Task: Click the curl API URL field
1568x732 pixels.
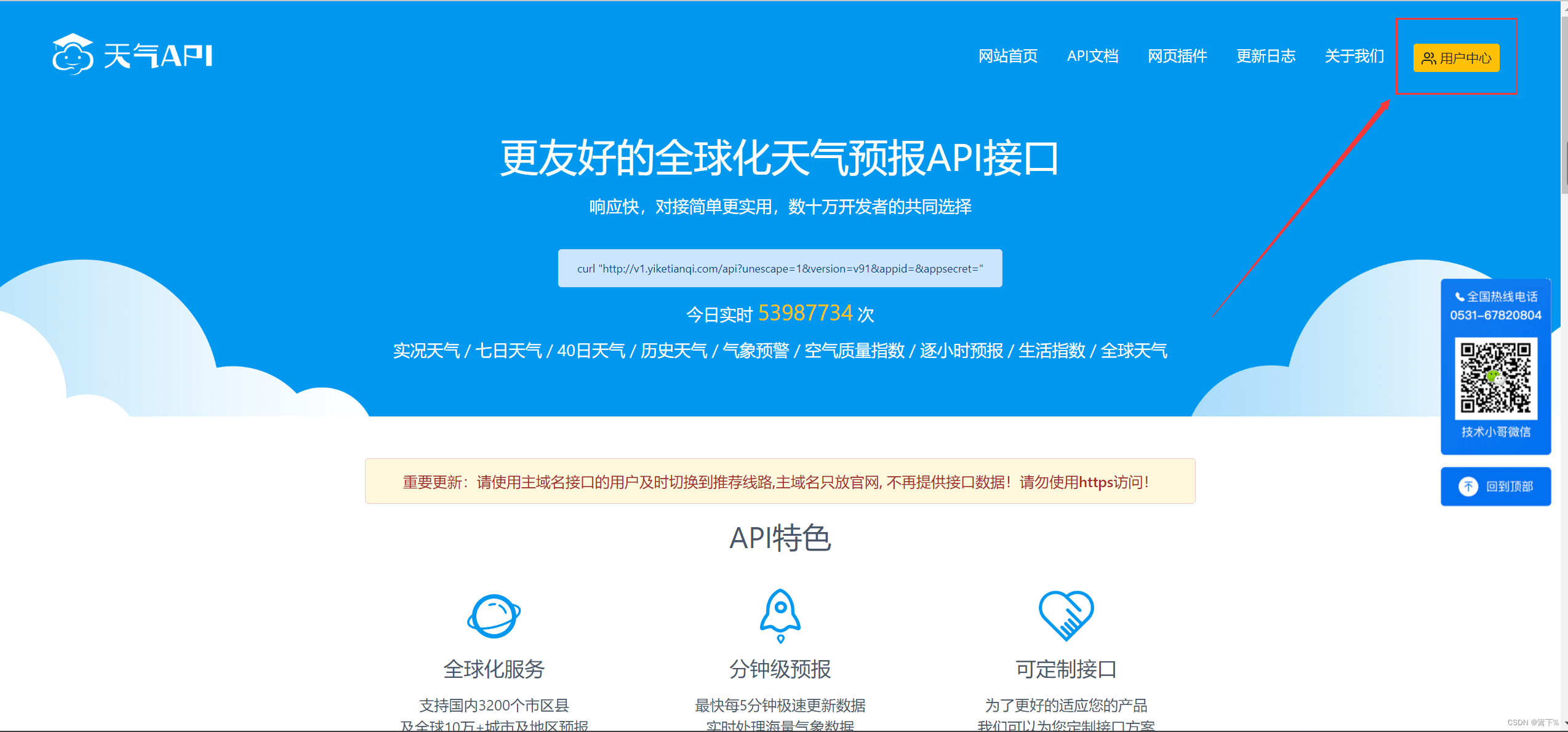Action: 780,268
